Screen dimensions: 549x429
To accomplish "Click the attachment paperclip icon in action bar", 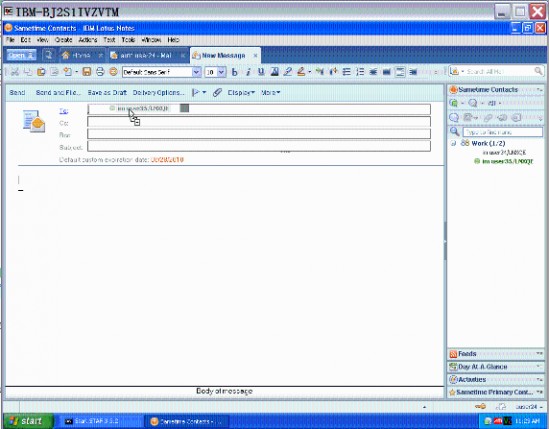I will pos(217,92).
